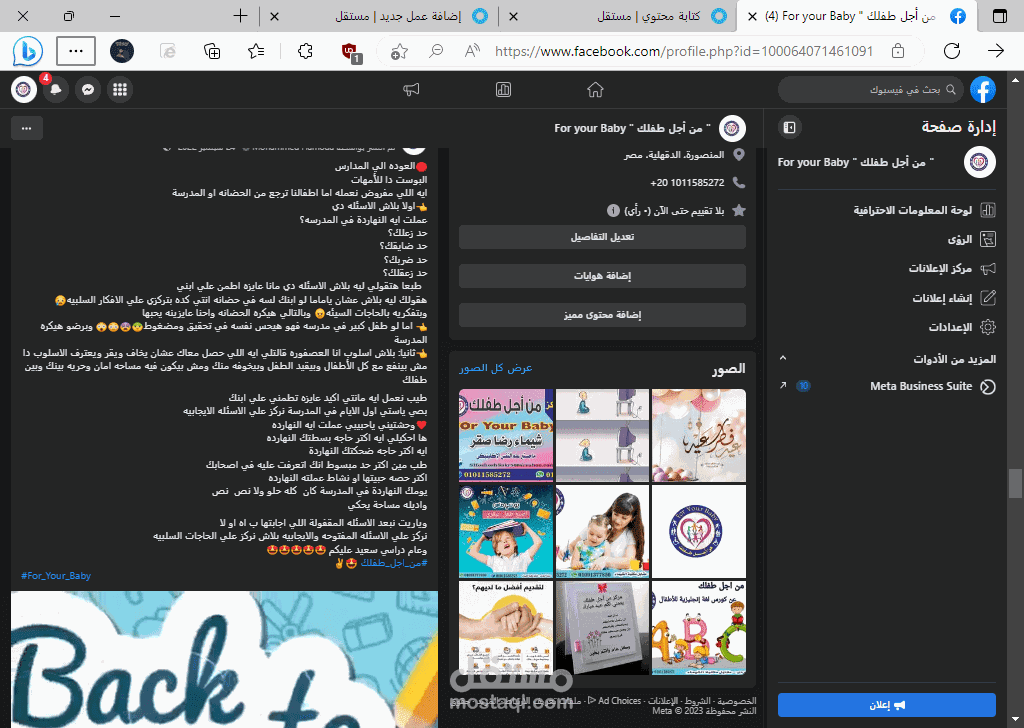
Task: Click the browser forward arrow
Action: click(x=995, y=51)
